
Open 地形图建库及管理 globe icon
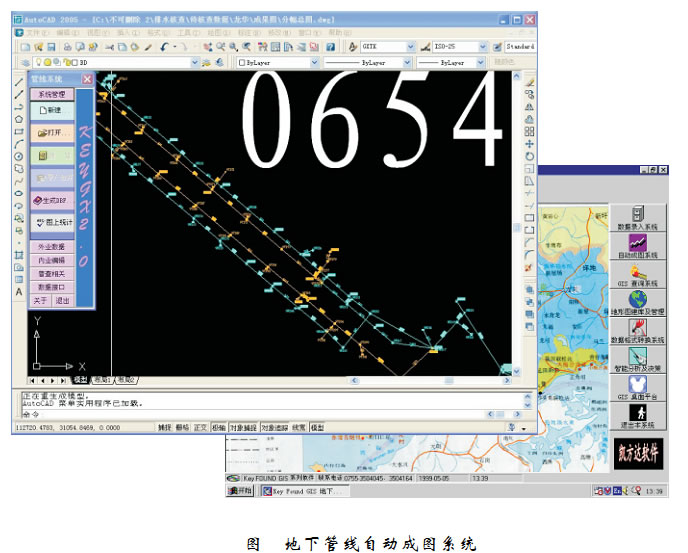[637, 298]
